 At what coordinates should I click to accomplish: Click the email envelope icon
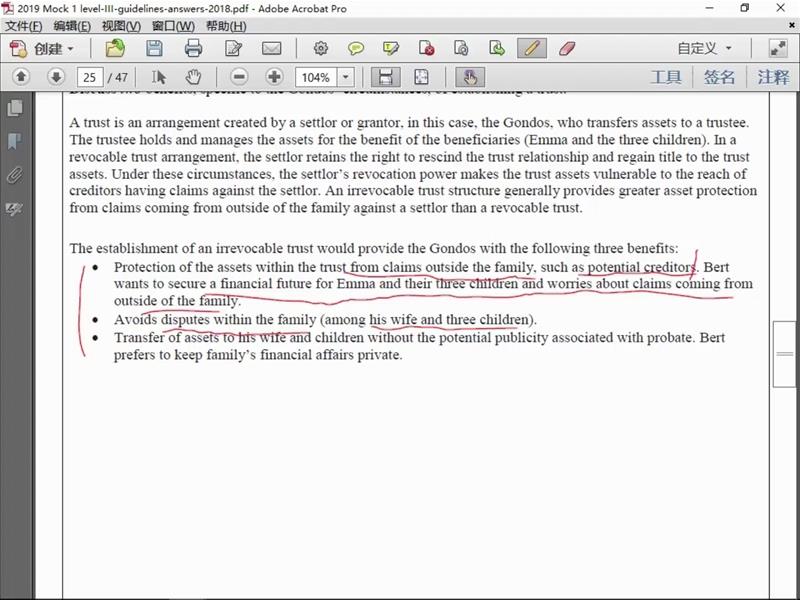pyautogui.click(x=271, y=48)
